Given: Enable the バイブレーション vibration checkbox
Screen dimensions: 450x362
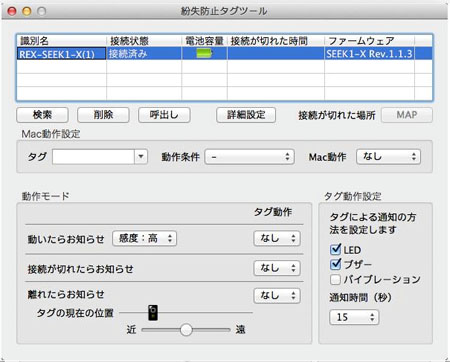Looking at the screenshot, I should click(335, 279).
